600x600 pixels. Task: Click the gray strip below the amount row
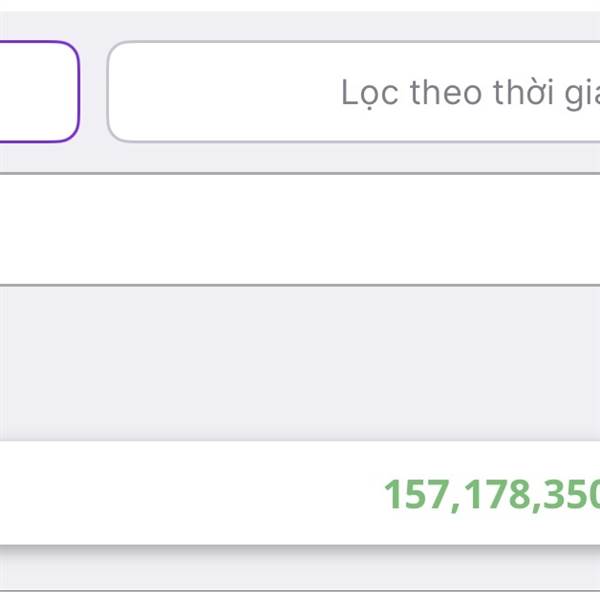pos(300,570)
